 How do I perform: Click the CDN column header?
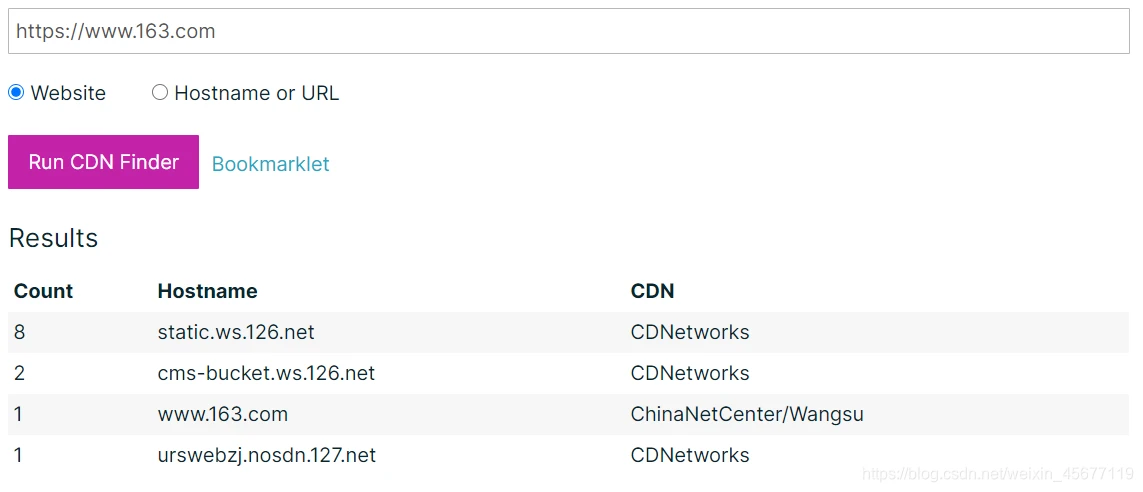coord(652,291)
